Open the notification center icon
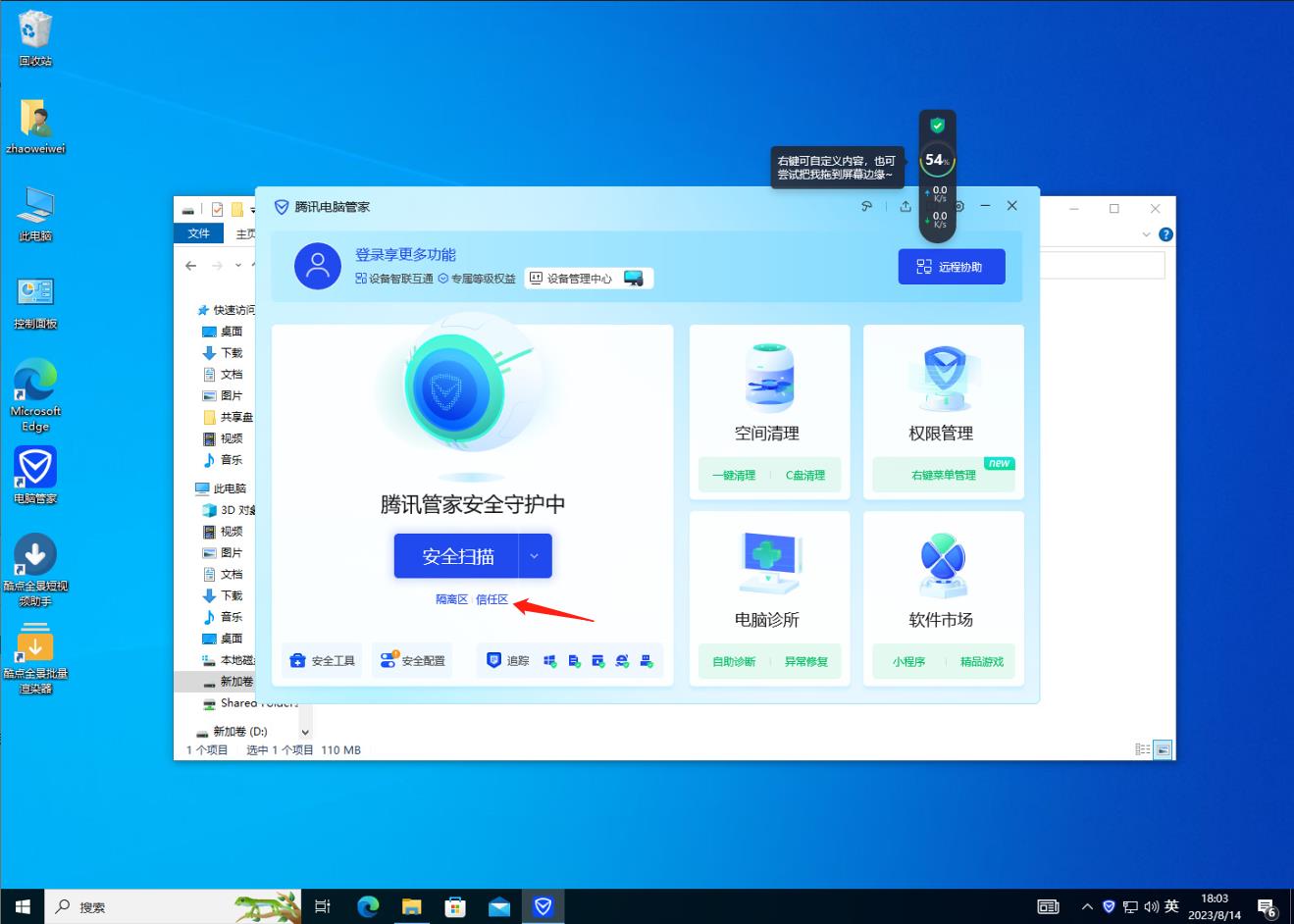 pos(1267,907)
